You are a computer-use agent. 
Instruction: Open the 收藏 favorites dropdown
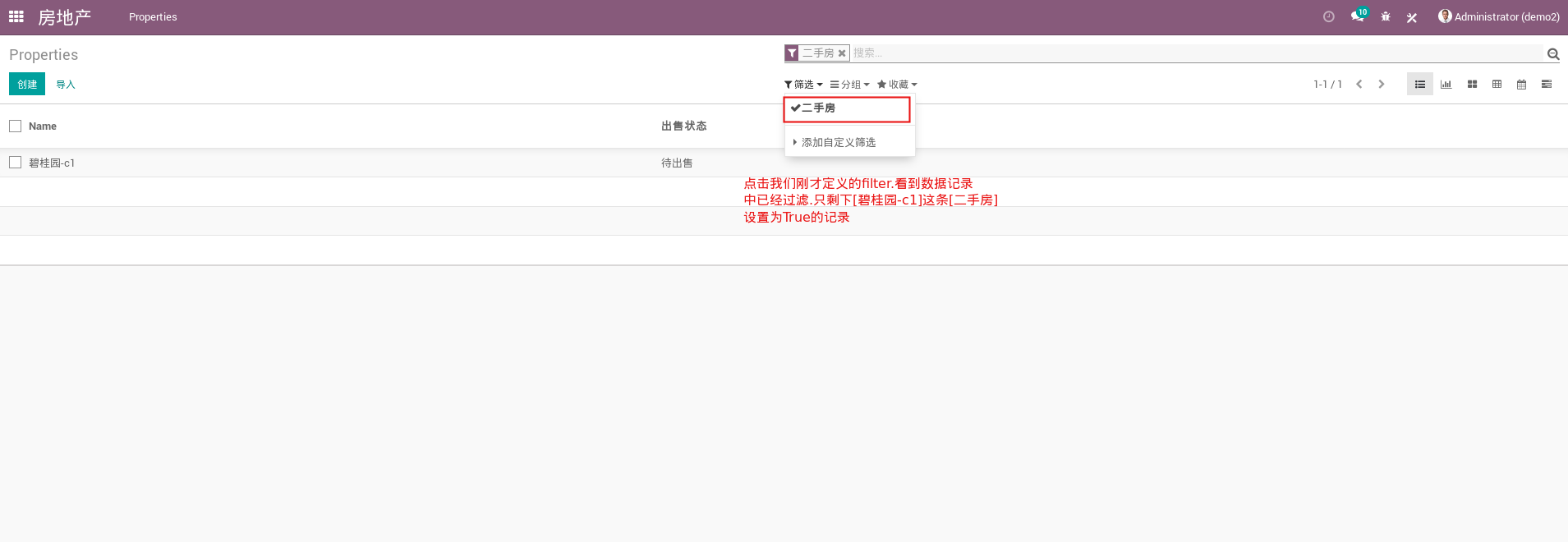tap(897, 85)
